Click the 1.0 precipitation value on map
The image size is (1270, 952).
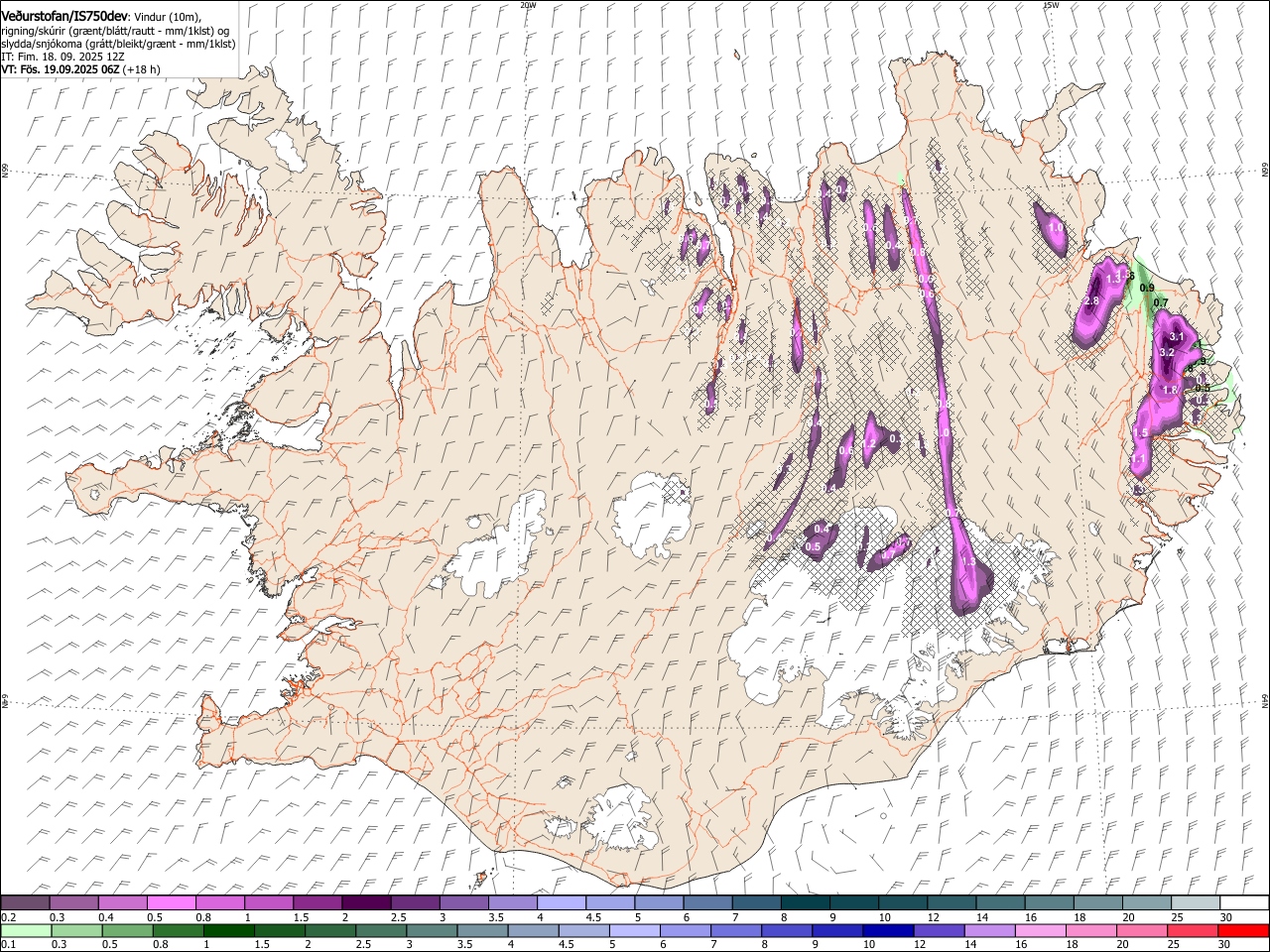[x=1056, y=228]
